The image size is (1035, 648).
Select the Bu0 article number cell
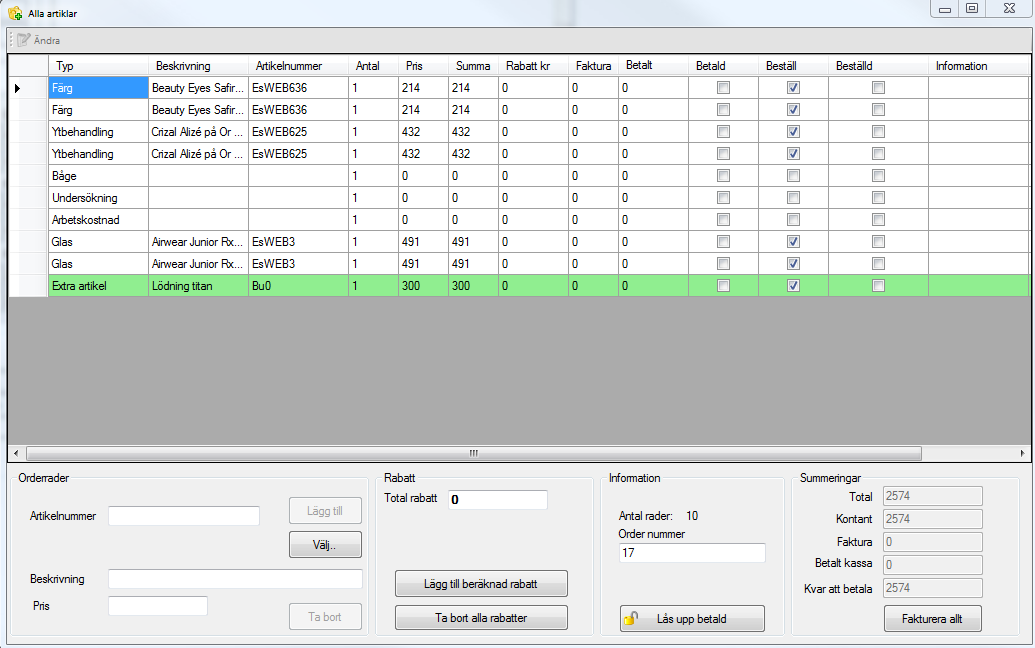click(x=298, y=286)
